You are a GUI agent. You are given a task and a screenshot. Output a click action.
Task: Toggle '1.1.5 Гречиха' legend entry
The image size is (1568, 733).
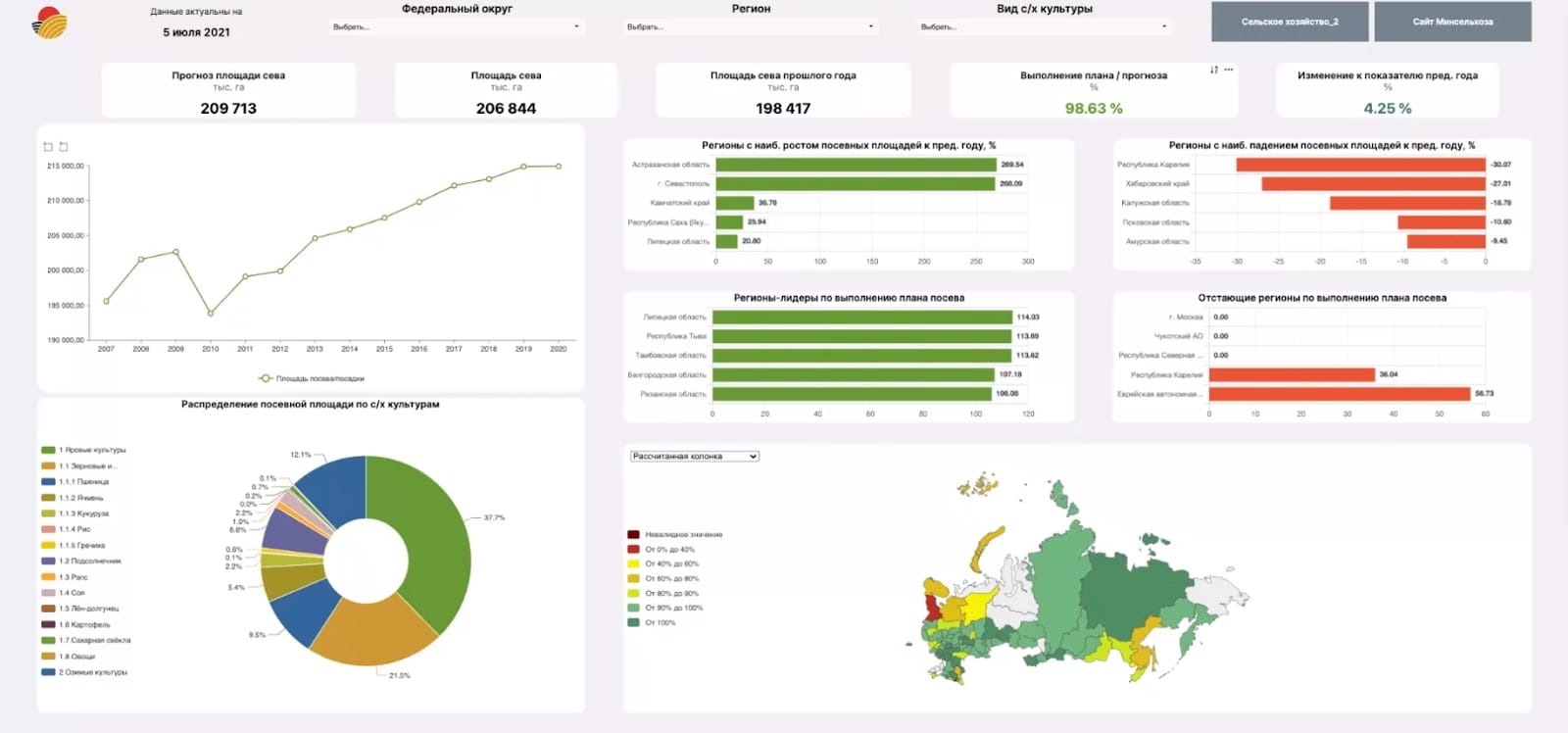coord(73,546)
